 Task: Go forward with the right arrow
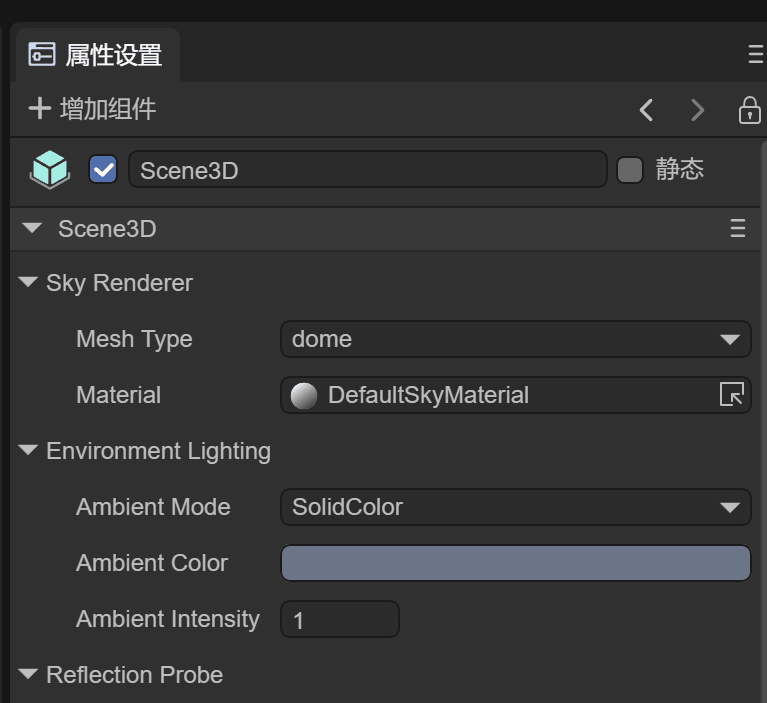(x=698, y=110)
